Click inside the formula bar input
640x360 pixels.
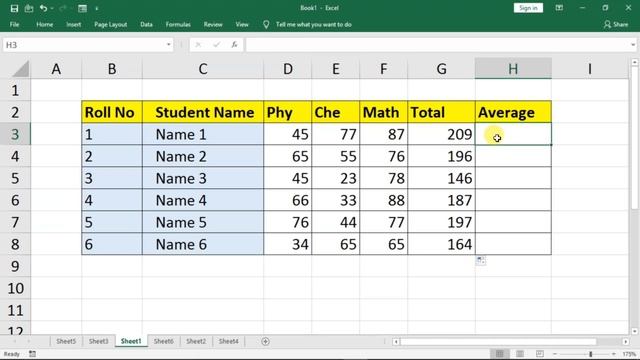pos(437,44)
